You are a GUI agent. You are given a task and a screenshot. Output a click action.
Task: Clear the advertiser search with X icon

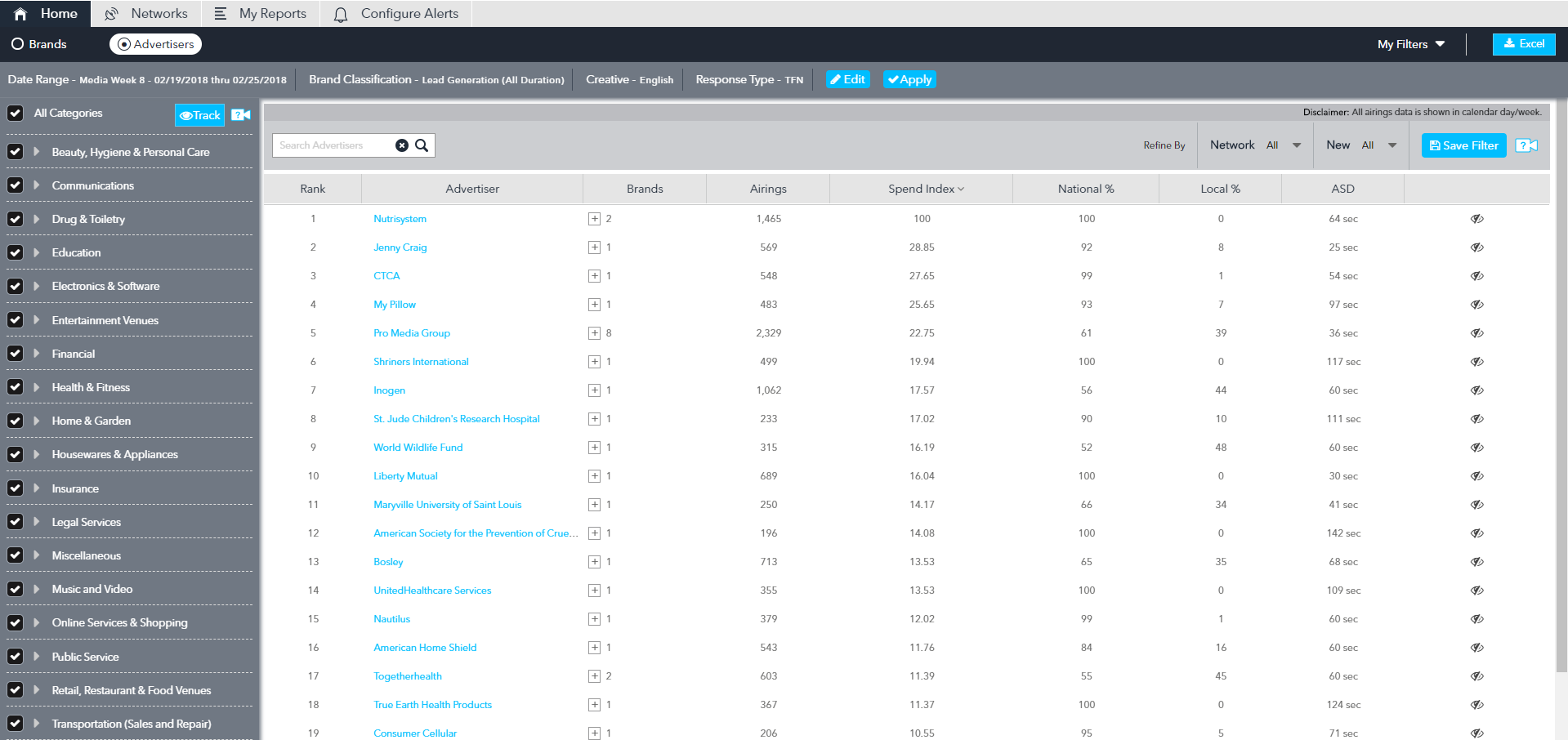pos(402,145)
